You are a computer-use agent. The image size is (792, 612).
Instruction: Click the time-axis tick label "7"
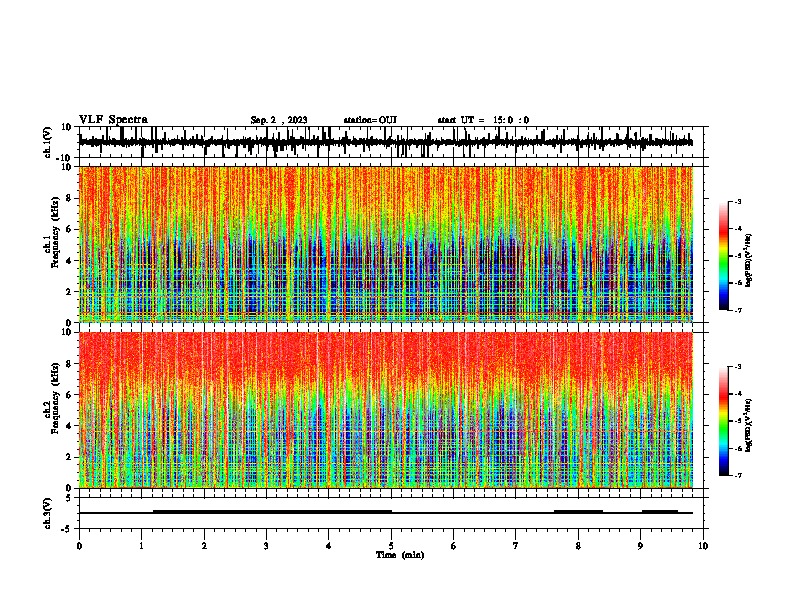[x=516, y=546]
